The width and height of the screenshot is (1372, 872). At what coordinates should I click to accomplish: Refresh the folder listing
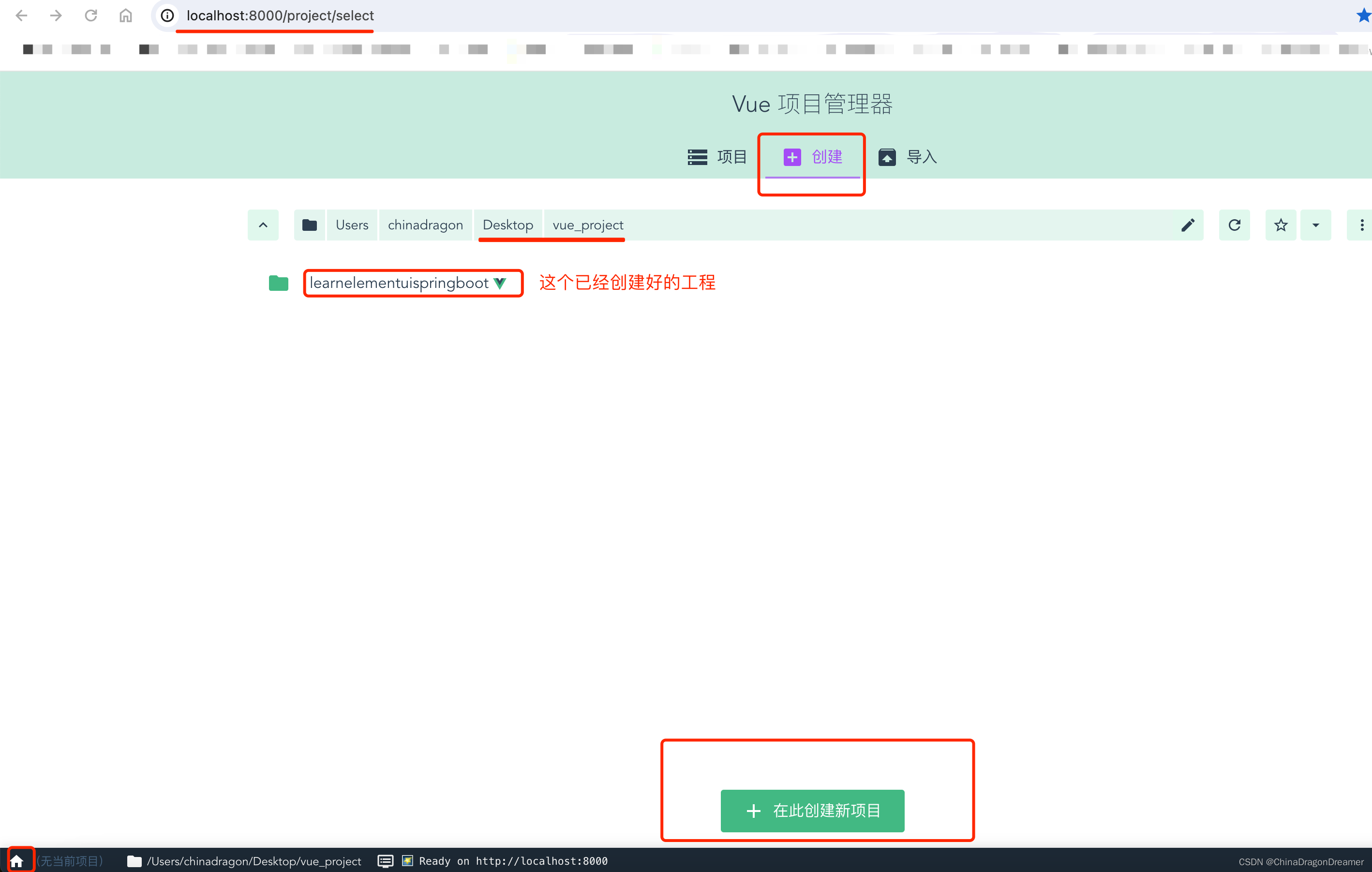pyautogui.click(x=1234, y=225)
